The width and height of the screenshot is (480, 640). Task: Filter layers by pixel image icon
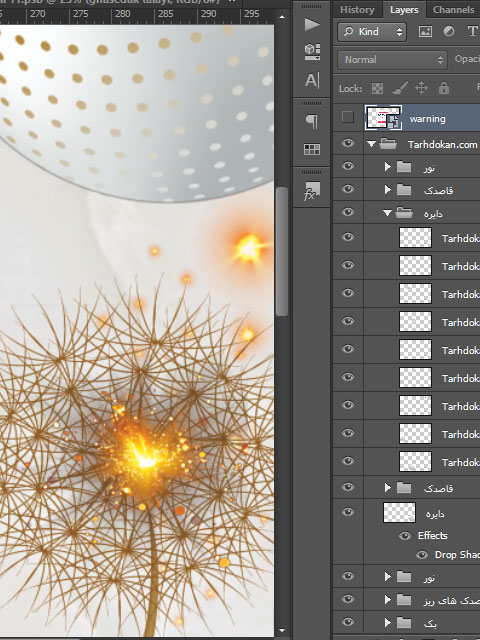coord(425,31)
